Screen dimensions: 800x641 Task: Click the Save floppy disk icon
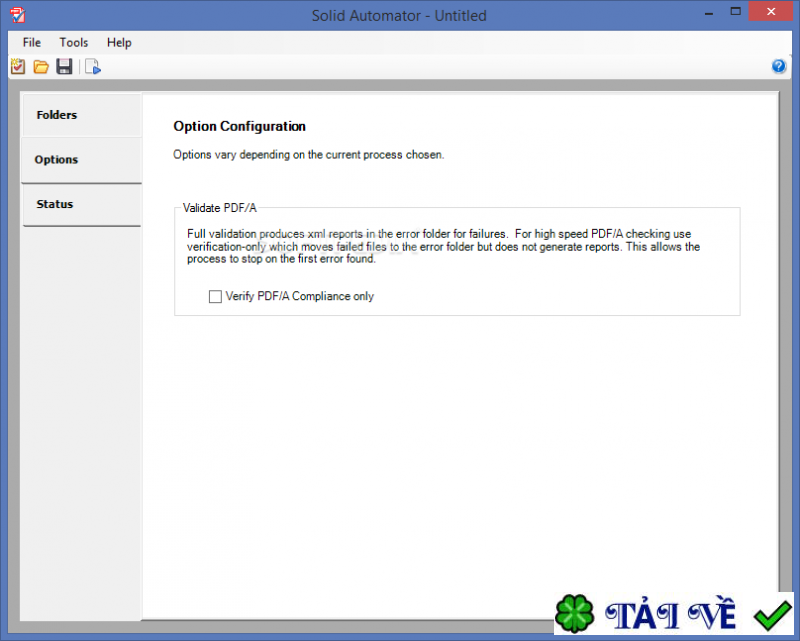(64, 66)
